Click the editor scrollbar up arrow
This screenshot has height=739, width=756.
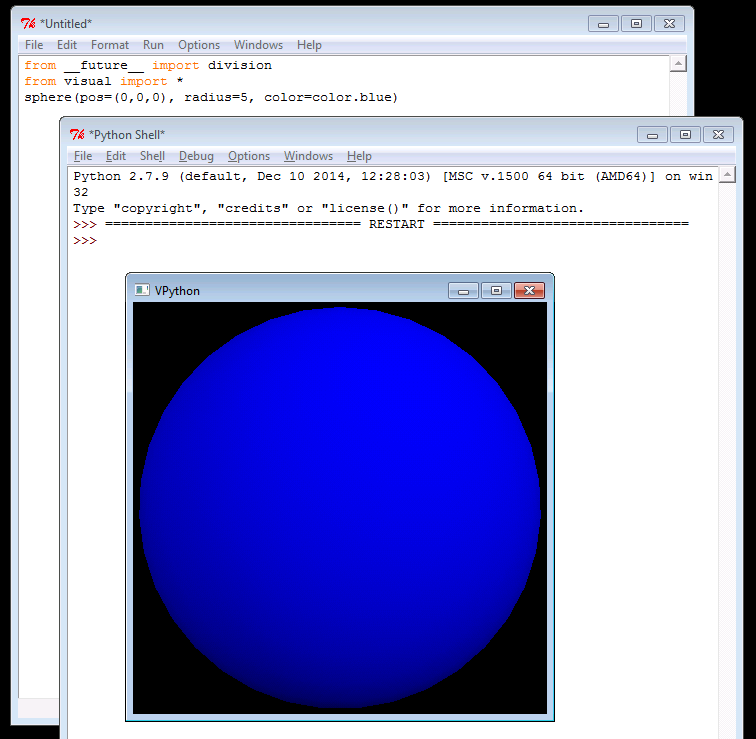[x=678, y=64]
